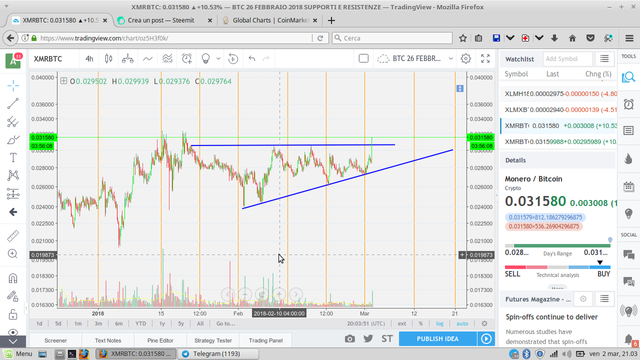This screenshot has height=360, width=640.
Task: Open the Screener tab
Action: coord(56,340)
